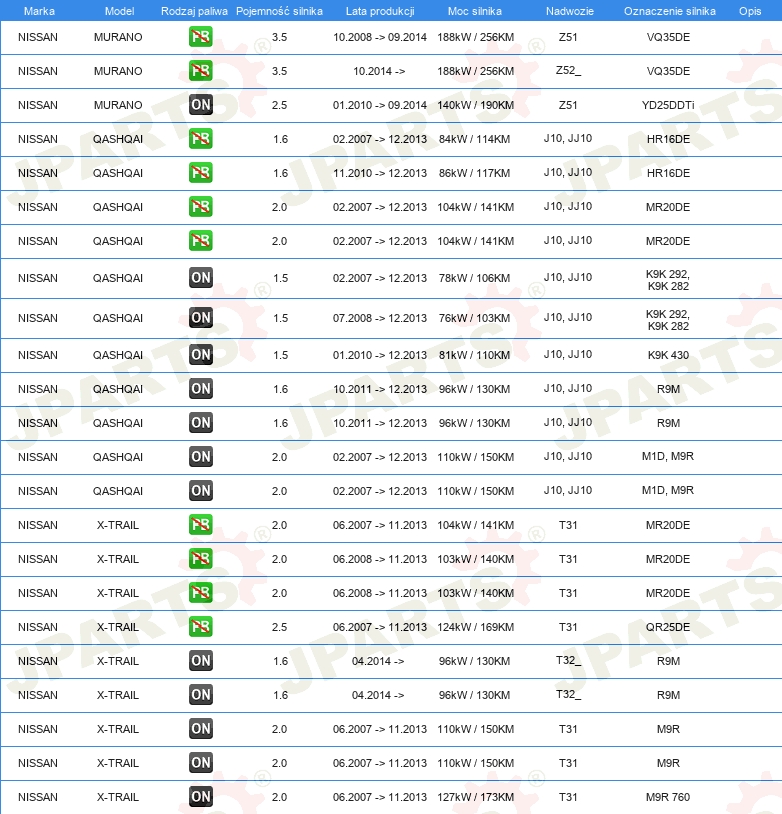Click the 3.5 capacity in the Z52_ row
The image size is (782, 814).
pyautogui.click(x=279, y=71)
